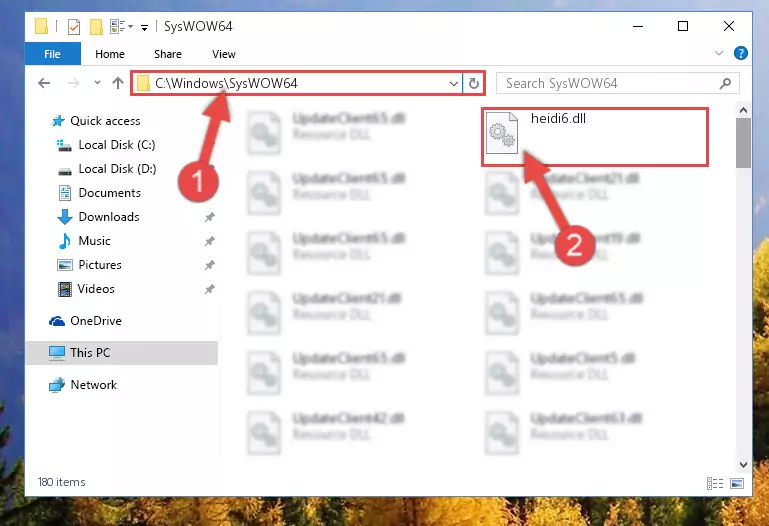Open the Share ribbon tab
The width and height of the screenshot is (769, 526).
[168, 54]
